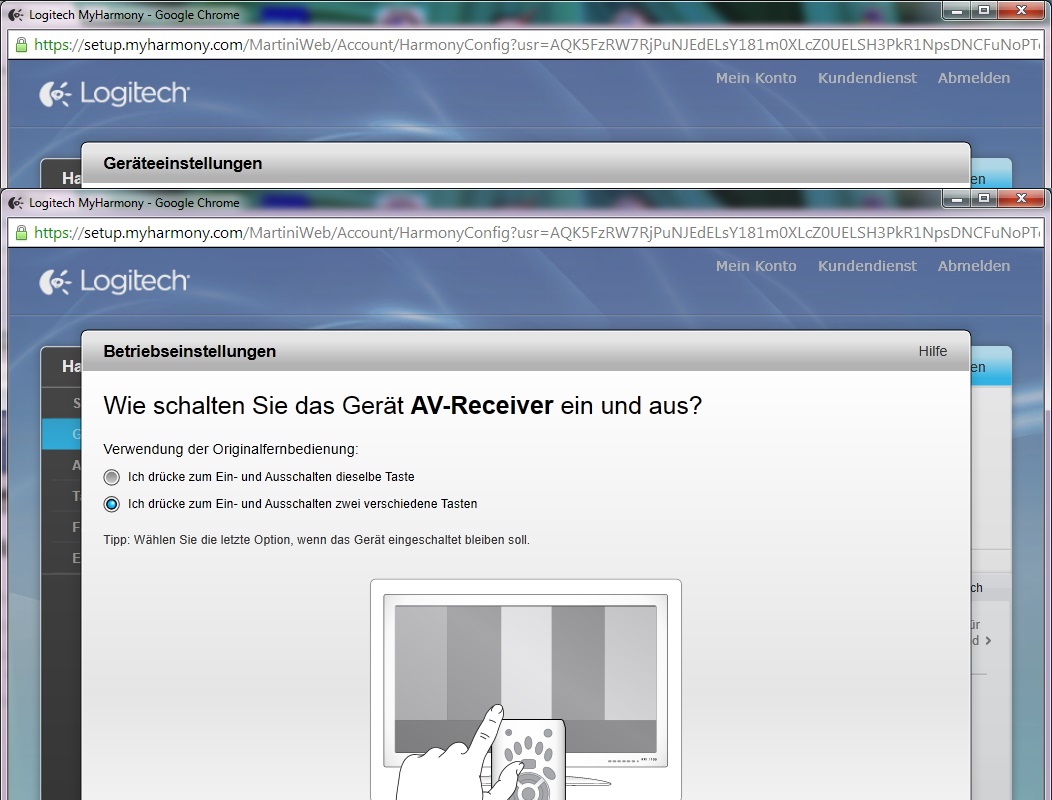Choose the 'zwei verschiedene Tasten' radio button

(112, 504)
